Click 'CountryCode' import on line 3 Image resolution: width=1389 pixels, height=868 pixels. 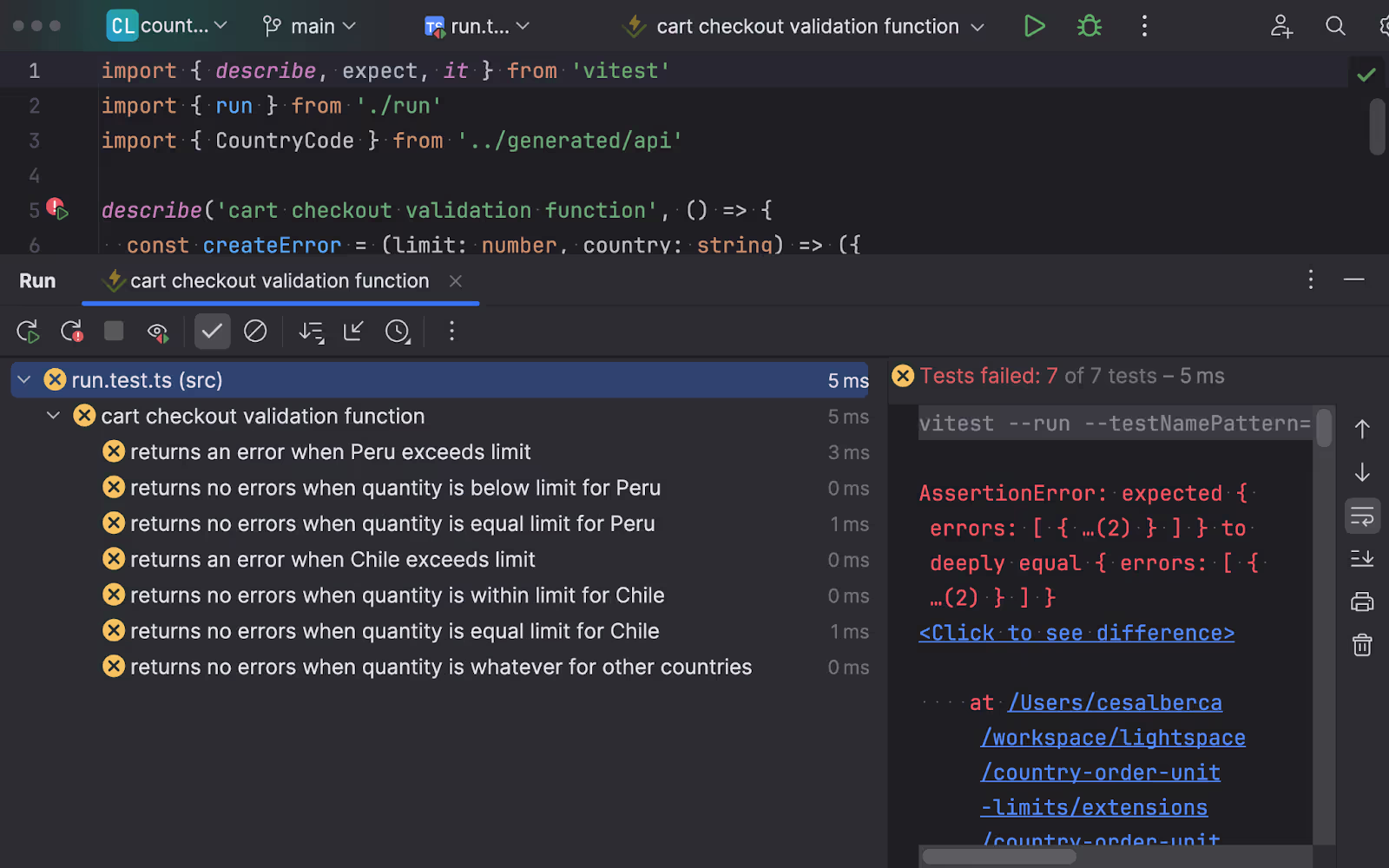tap(285, 141)
